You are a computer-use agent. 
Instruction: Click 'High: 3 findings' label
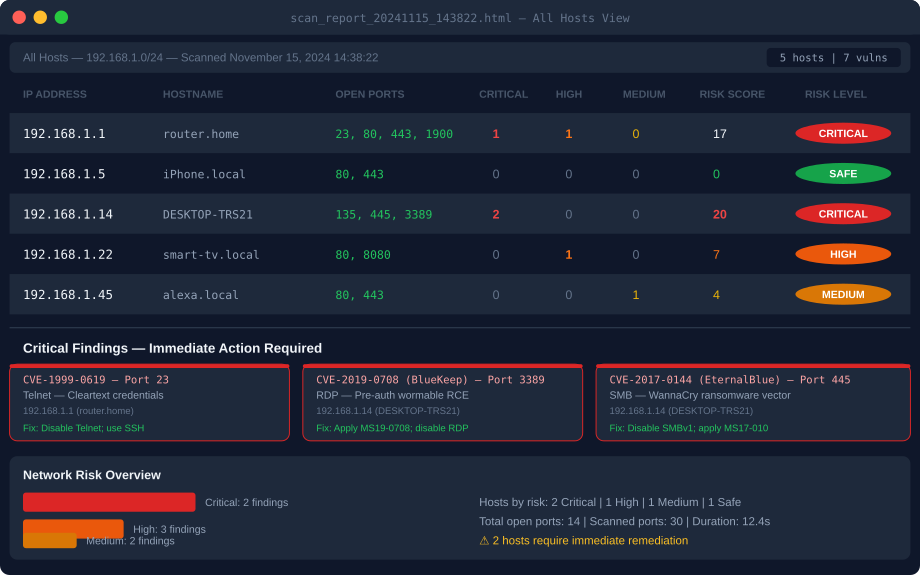click(x=170, y=529)
